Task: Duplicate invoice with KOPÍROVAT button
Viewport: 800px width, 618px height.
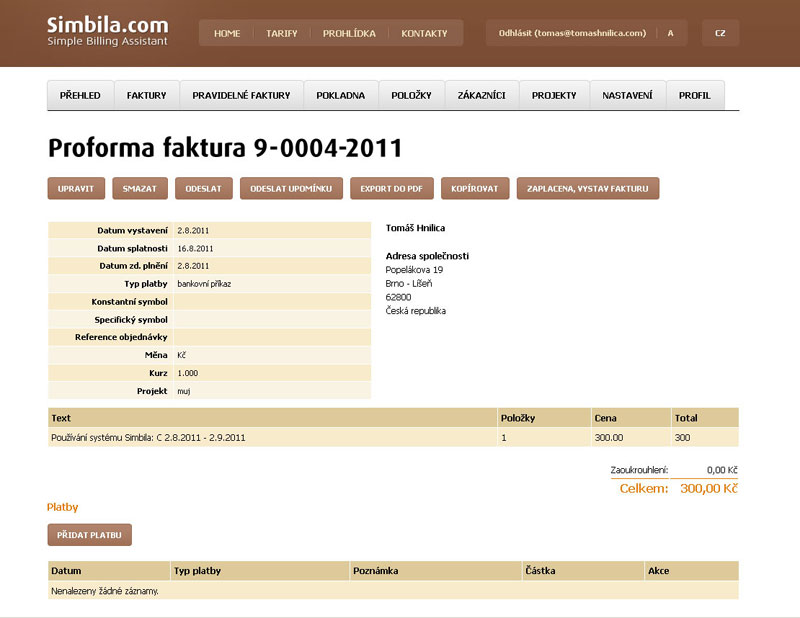Action: point(473,188)
